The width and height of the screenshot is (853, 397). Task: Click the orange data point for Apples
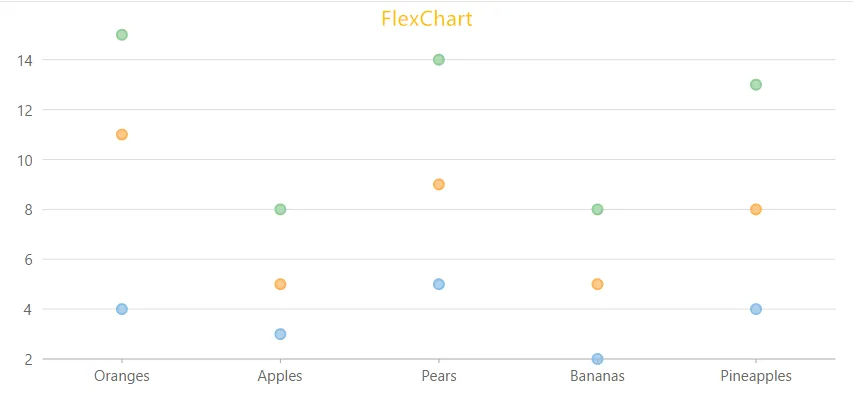pyautogui.click(x=280, y=284)
